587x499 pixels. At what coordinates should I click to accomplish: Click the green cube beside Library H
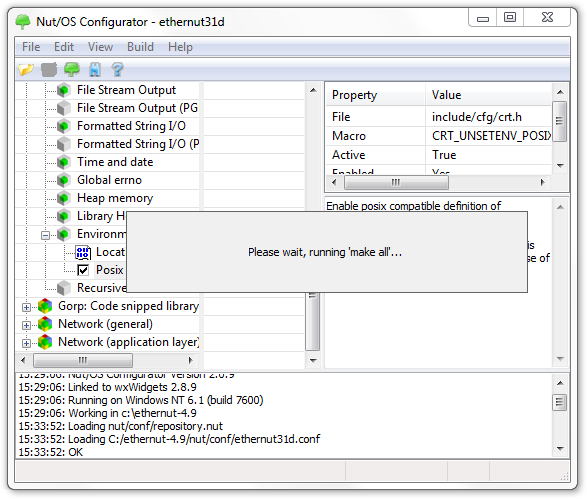(x=64, y=216)
